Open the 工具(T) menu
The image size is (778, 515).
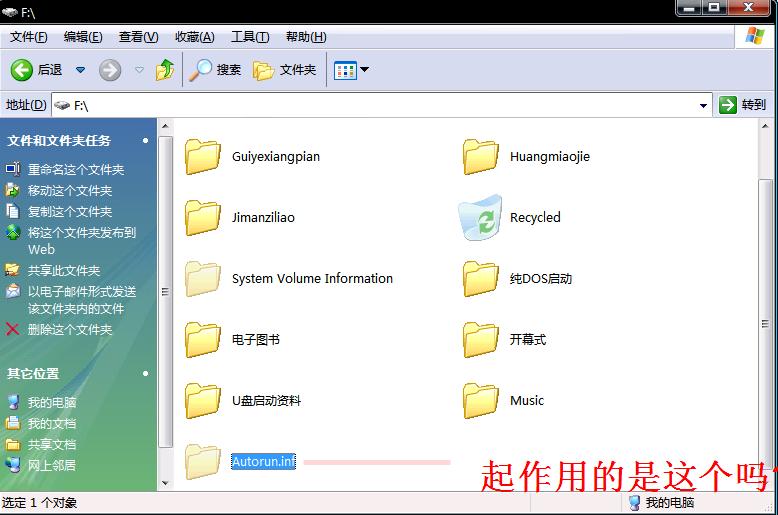click(x=250, y=37)
